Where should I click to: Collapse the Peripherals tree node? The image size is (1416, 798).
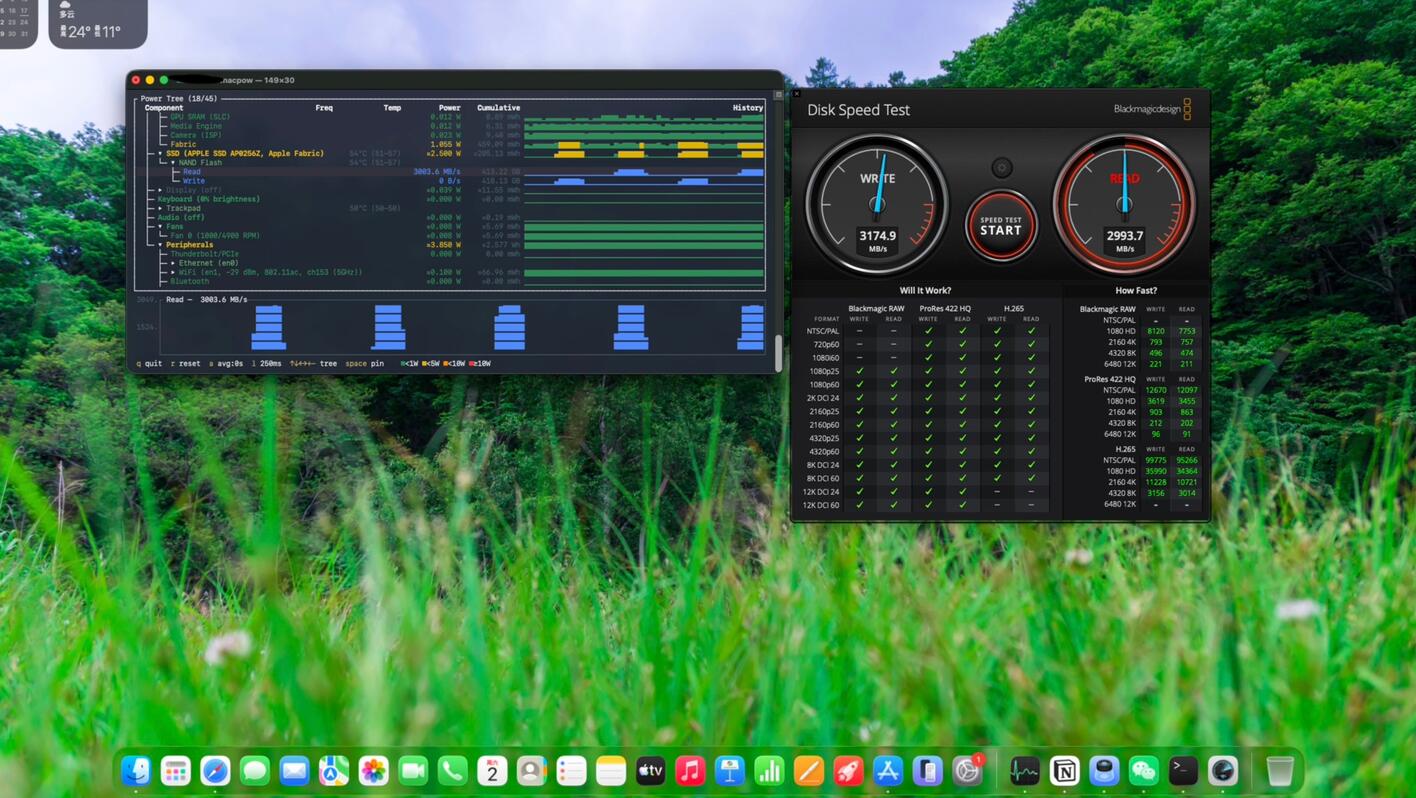pos(161,245)
